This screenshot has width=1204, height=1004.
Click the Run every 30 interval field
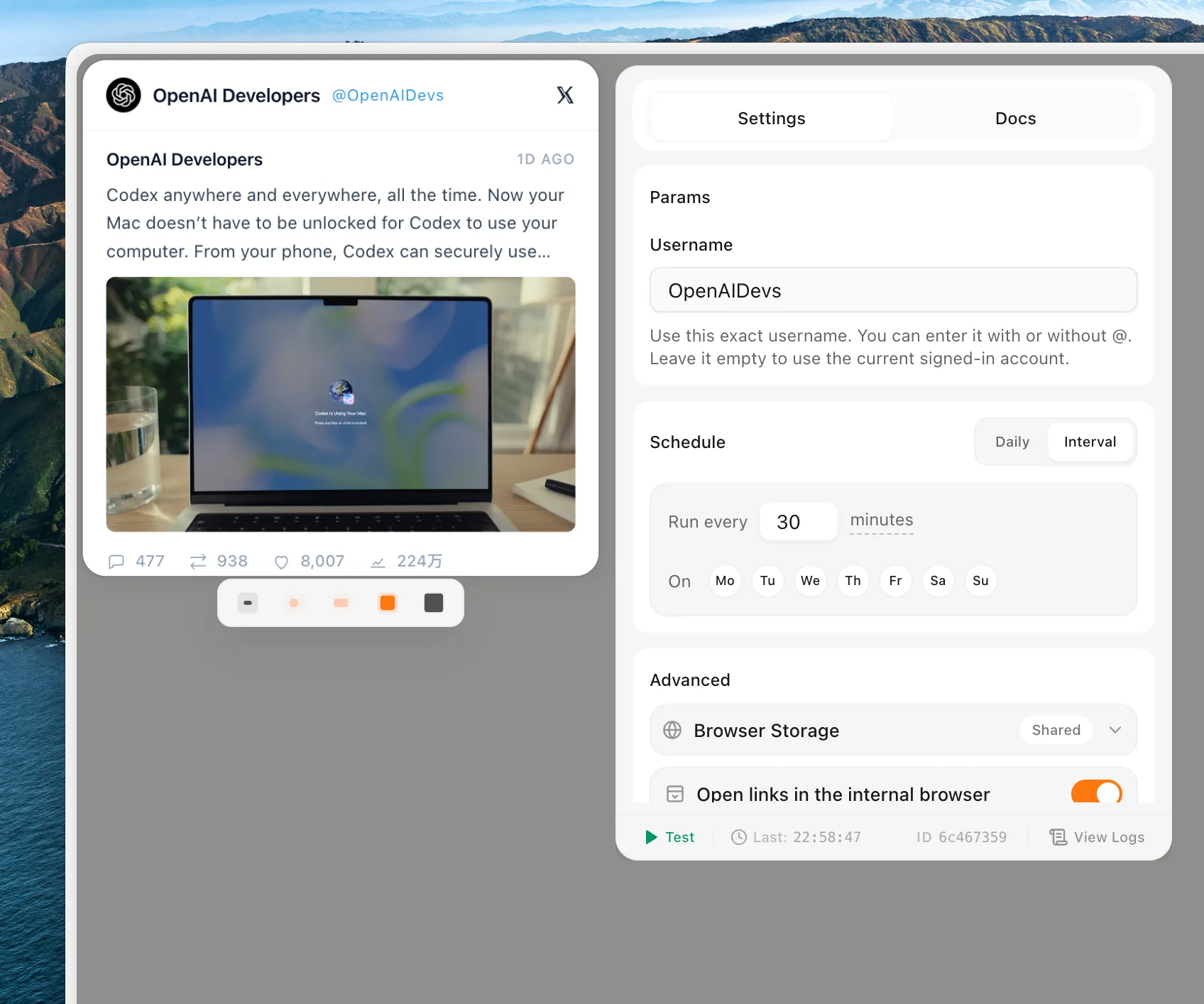pos(799,522)
